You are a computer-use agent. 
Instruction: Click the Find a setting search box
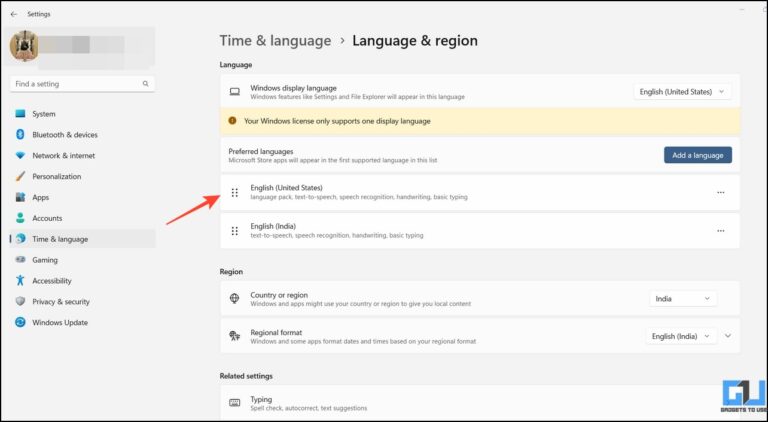tap(75, 84)
